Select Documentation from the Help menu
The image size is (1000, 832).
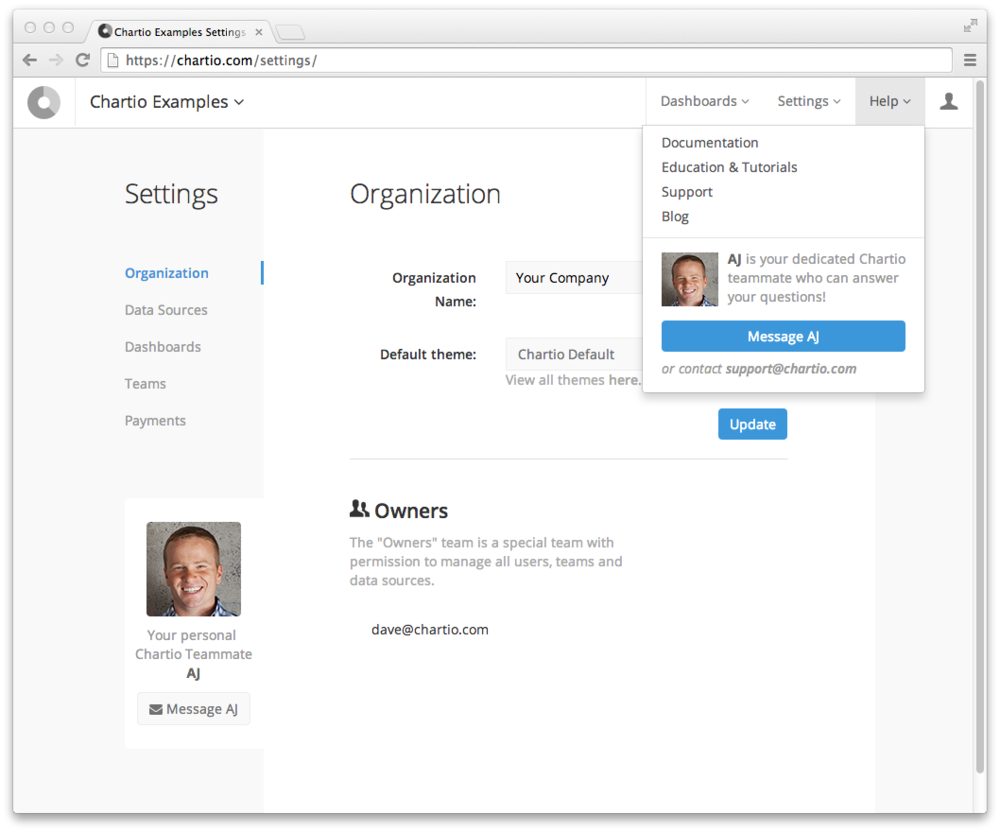pos(710,143)
